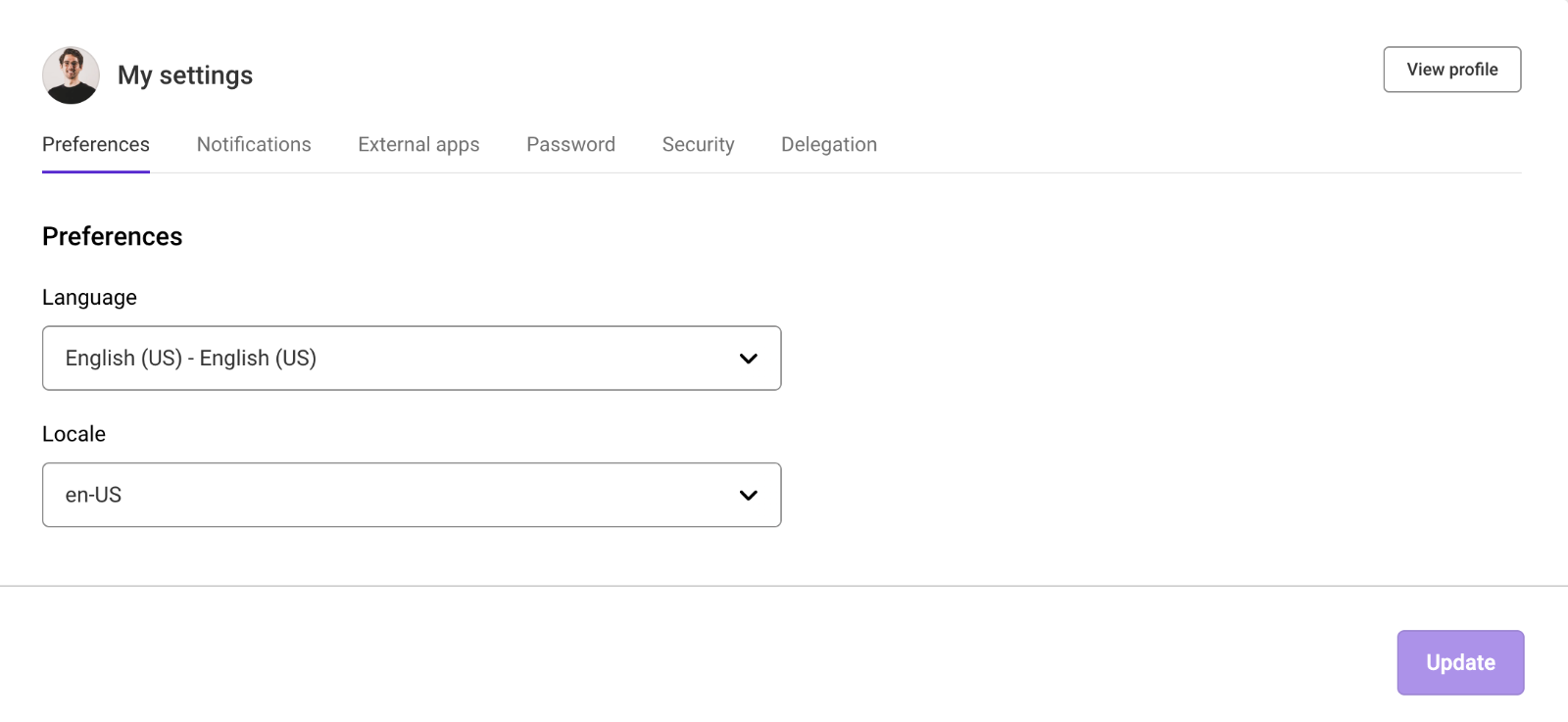
Task: Select the Password tab
Action: tap(570, 145)
